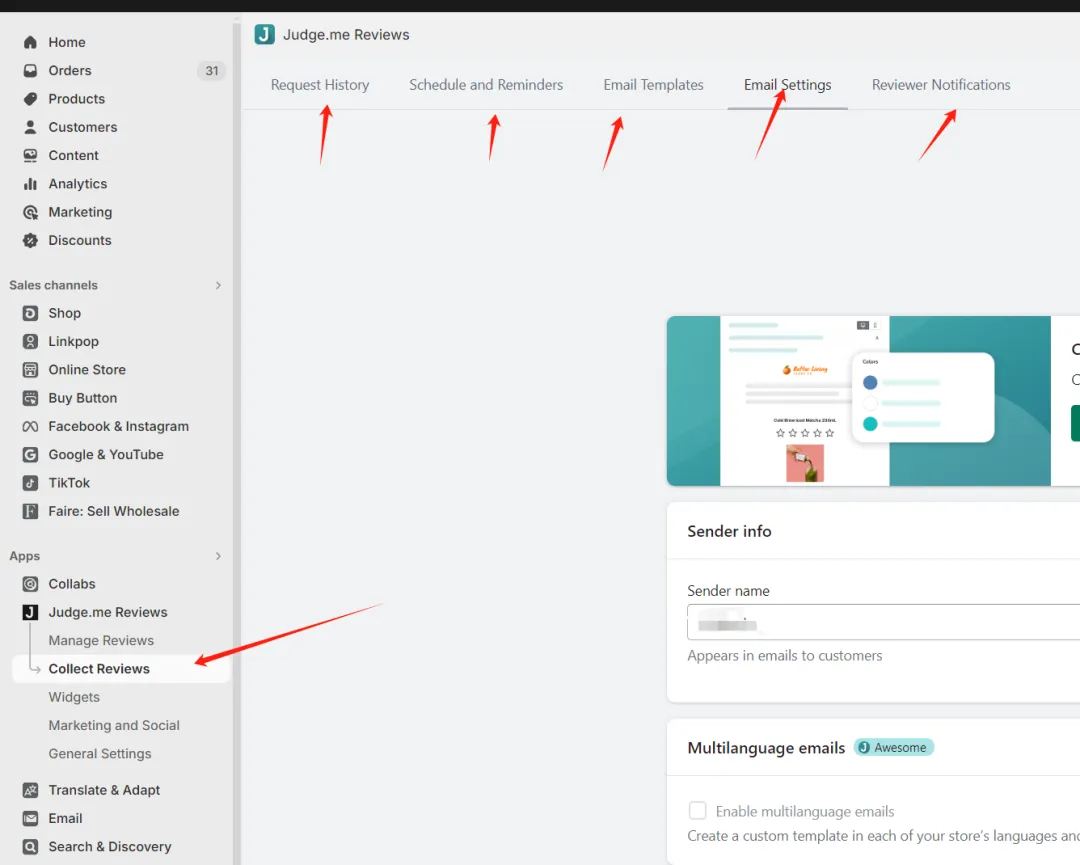Click 'Appears in emails to customers' text
The height and width of the screenshot is (865, 1080).
coord(785,656)
